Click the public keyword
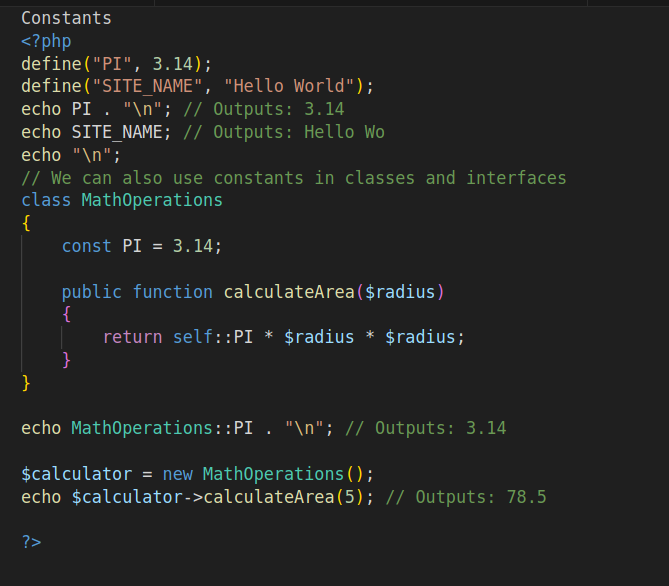The width and height of the screenshot is (669, 586). pos(92,292)
